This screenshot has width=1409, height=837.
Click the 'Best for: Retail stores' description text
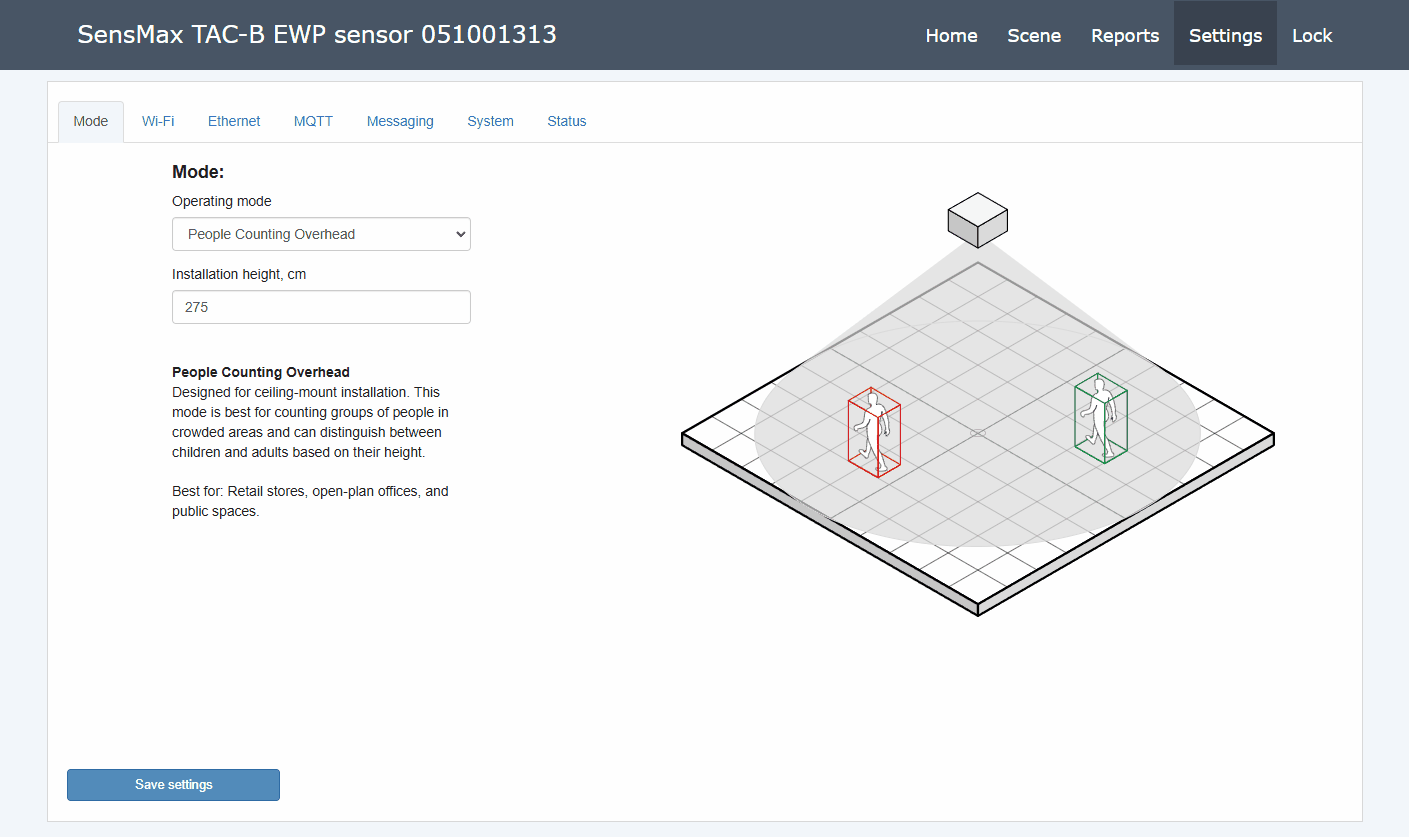(x=310, y=502)
